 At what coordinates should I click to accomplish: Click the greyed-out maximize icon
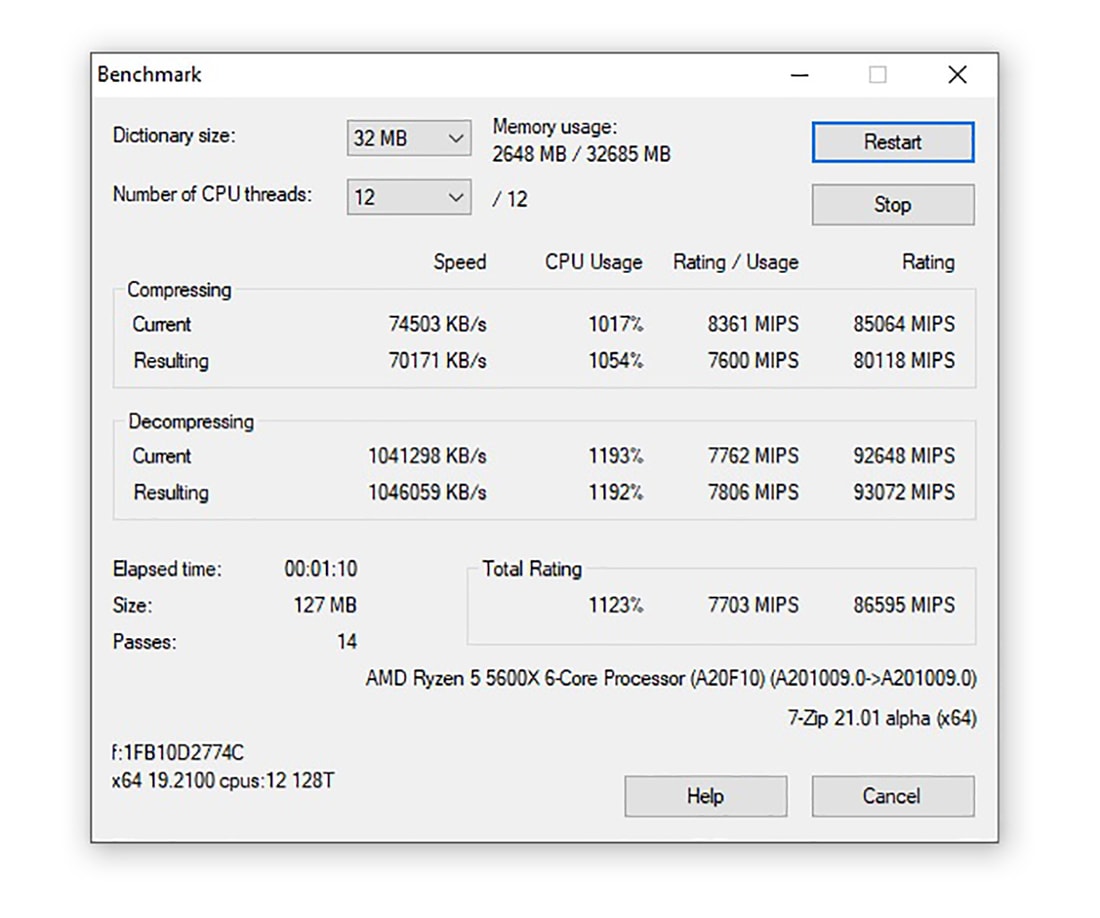pyautogui.click(x=877, y=75)
